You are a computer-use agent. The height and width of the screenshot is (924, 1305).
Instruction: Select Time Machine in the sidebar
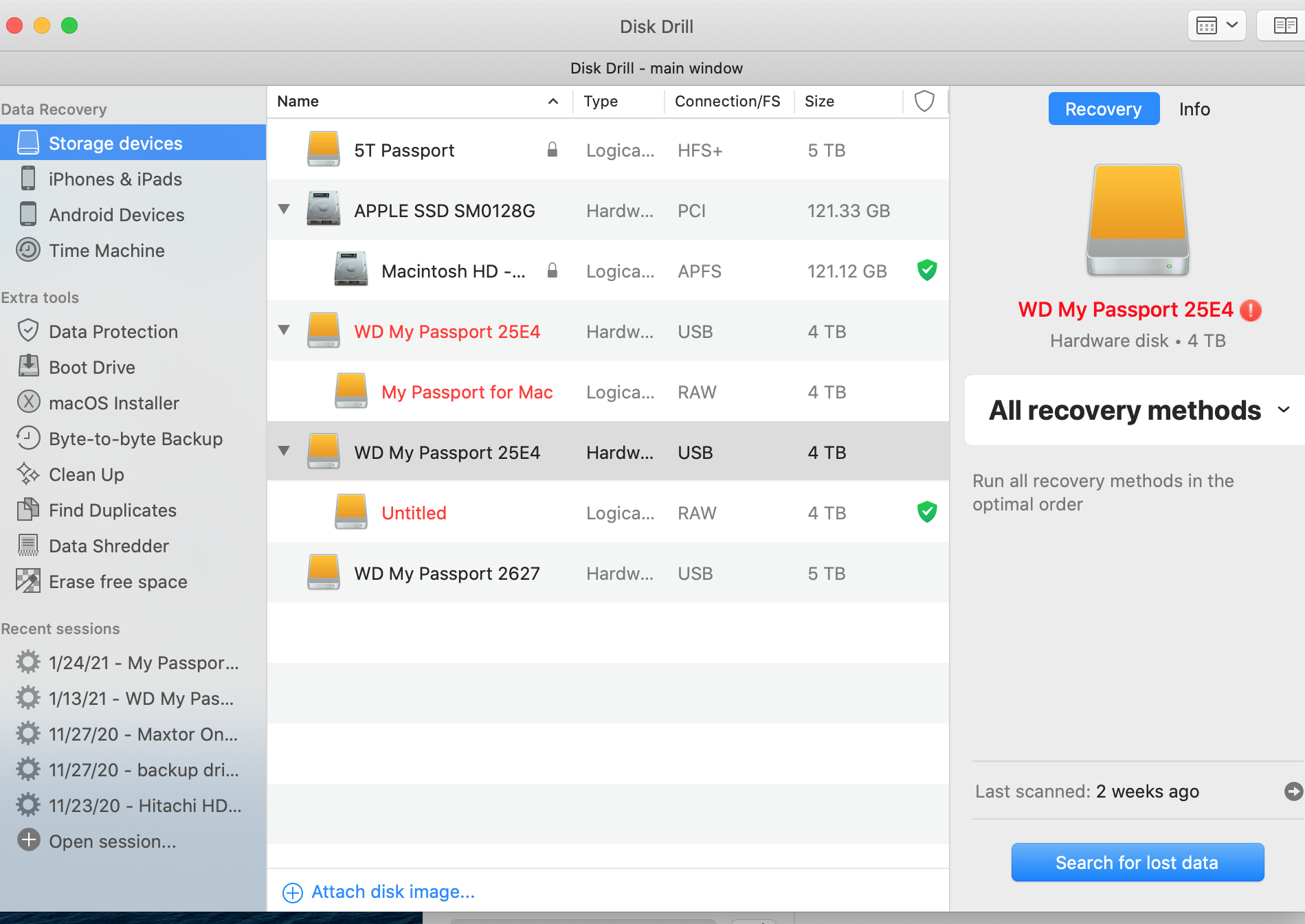tap(133, 250)
